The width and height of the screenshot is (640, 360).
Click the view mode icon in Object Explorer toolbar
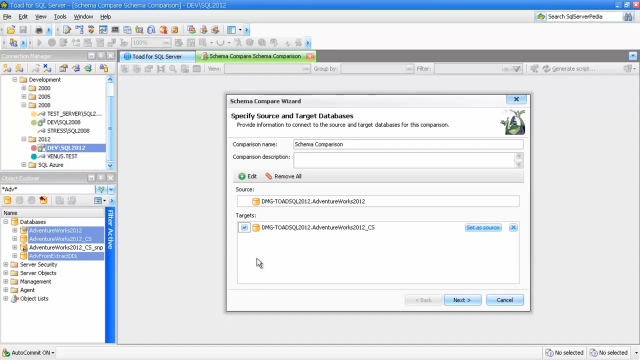pos(98,200)
